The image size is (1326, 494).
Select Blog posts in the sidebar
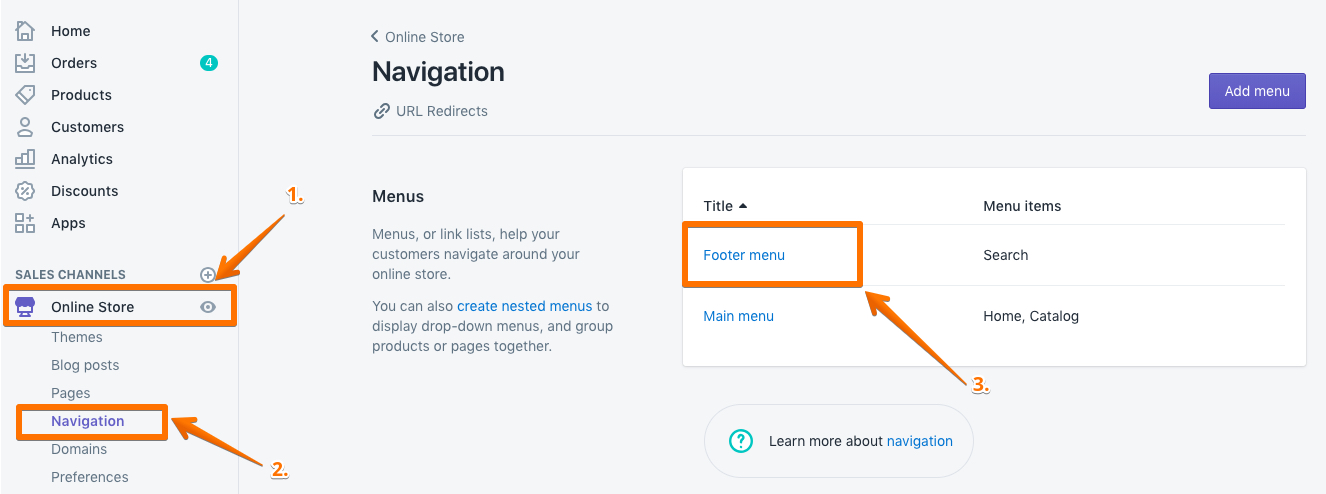tap(85, 365)
